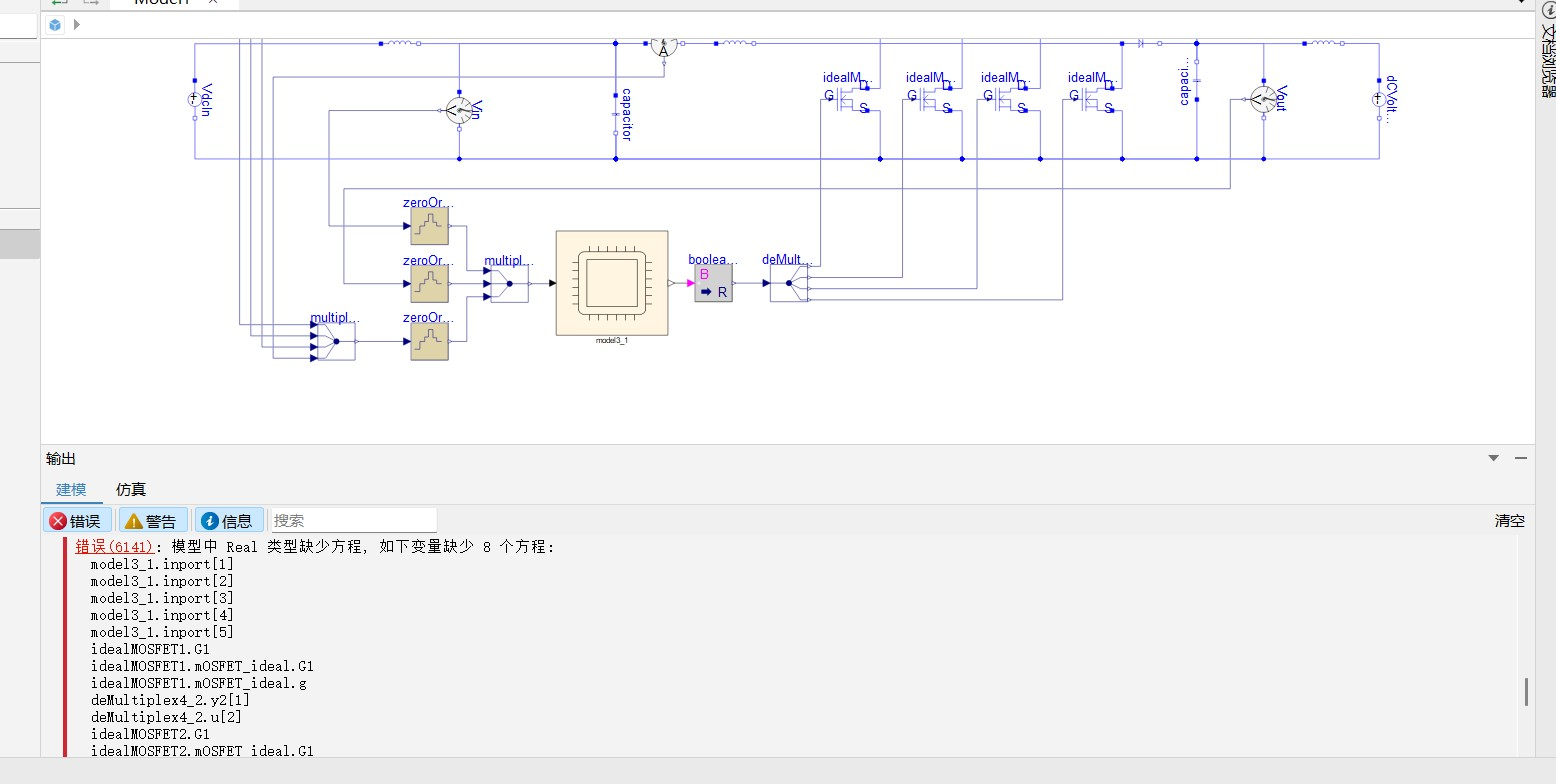Select the capacitor beside Vout
Viewport: 1556px width, 784px height.
(1196, 81)
